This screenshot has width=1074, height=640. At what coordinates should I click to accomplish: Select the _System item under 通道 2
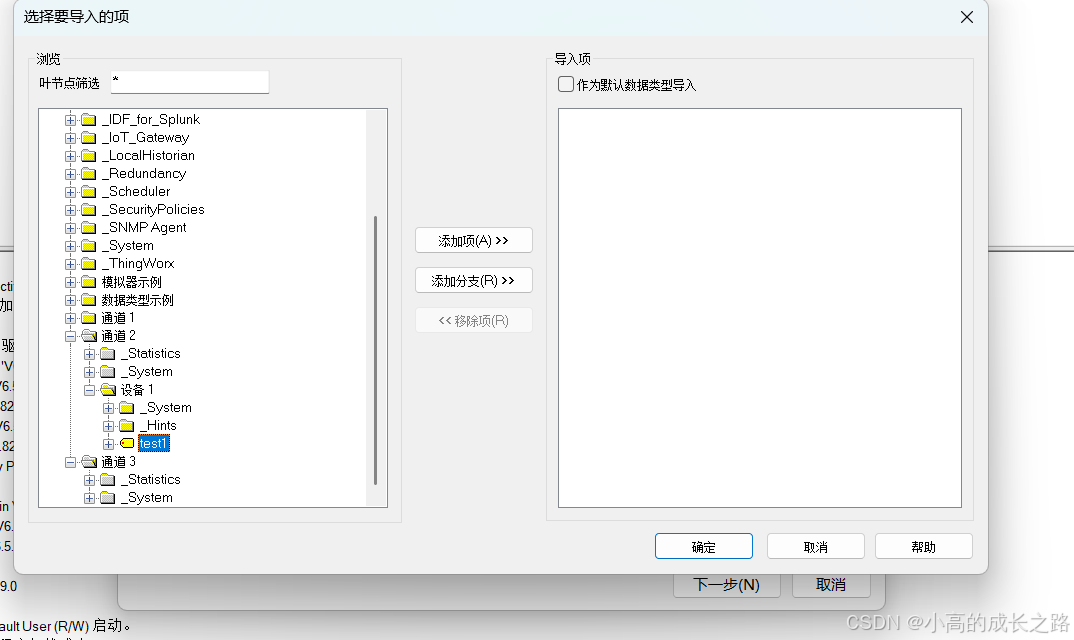(x=147, y=371)
